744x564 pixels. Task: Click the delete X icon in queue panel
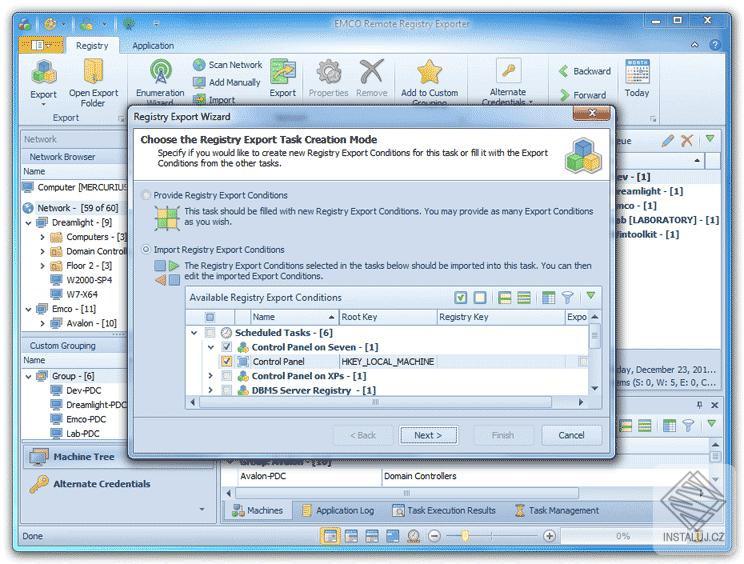point(687,140)
